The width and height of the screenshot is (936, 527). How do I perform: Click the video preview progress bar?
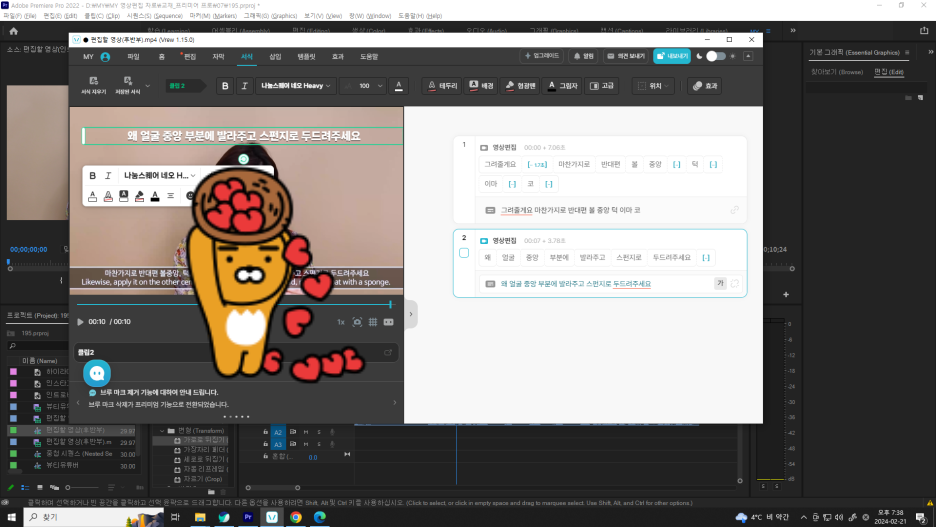(235, 304)
